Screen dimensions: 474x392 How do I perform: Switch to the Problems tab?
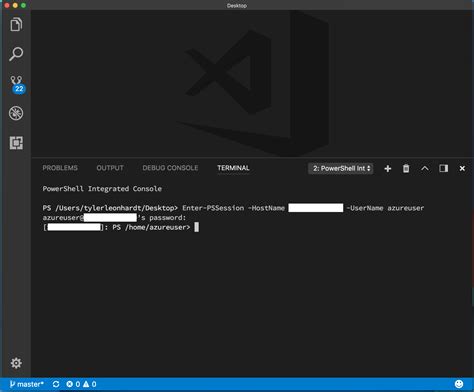pos(60,168)
